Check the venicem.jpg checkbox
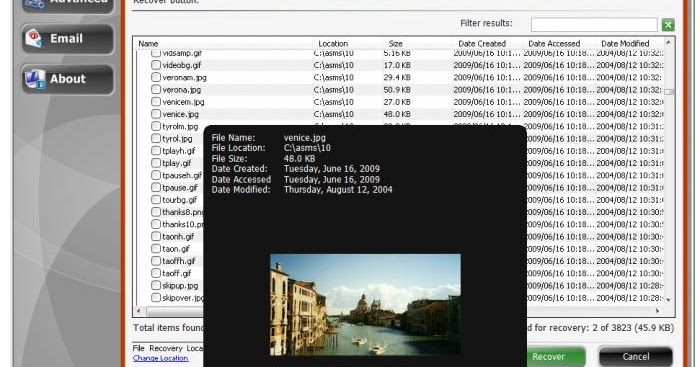Viewport: 700px width, 367px height. tap(155, 102)
